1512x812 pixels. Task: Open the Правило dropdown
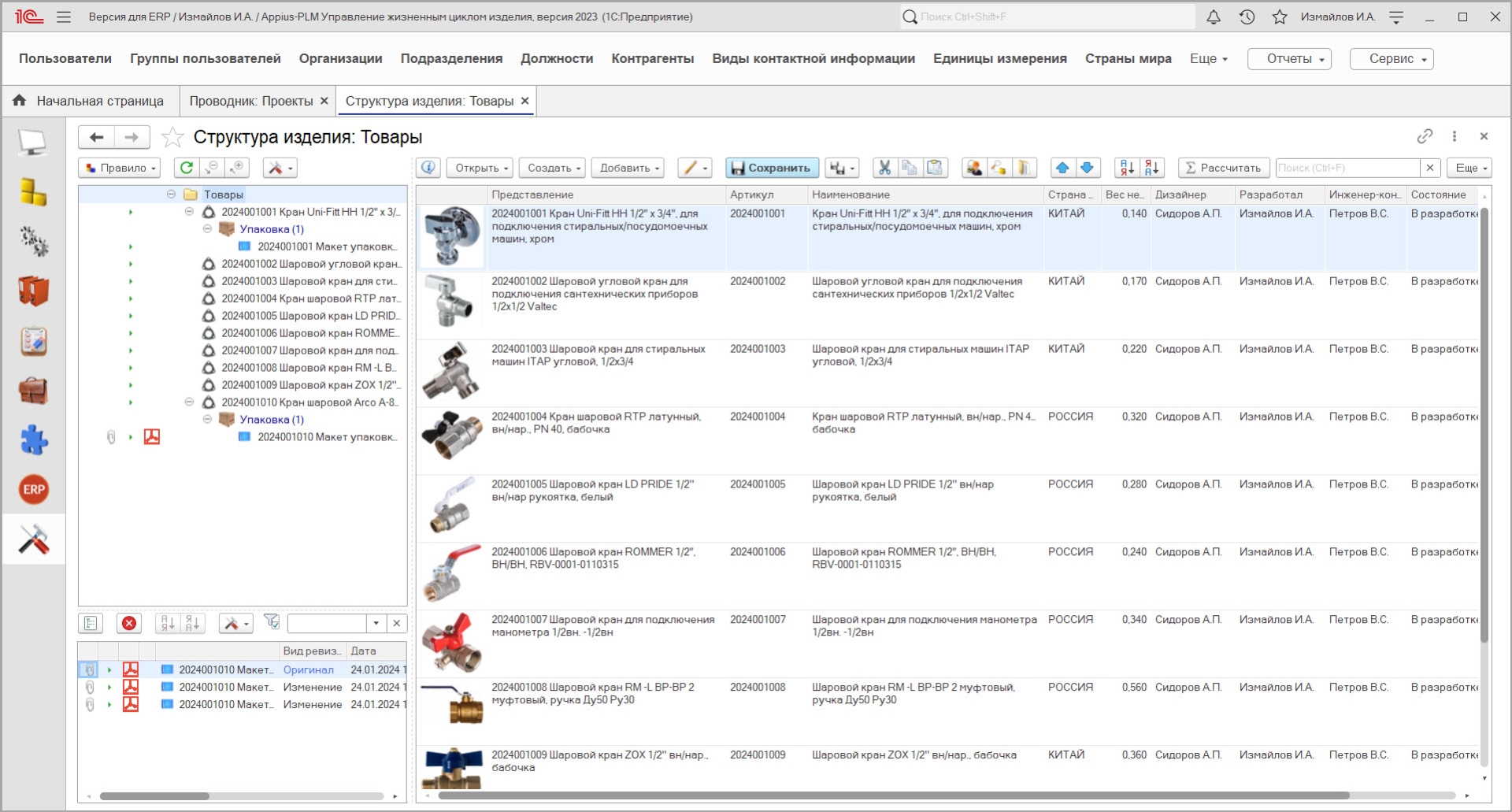tap(120, 168)
